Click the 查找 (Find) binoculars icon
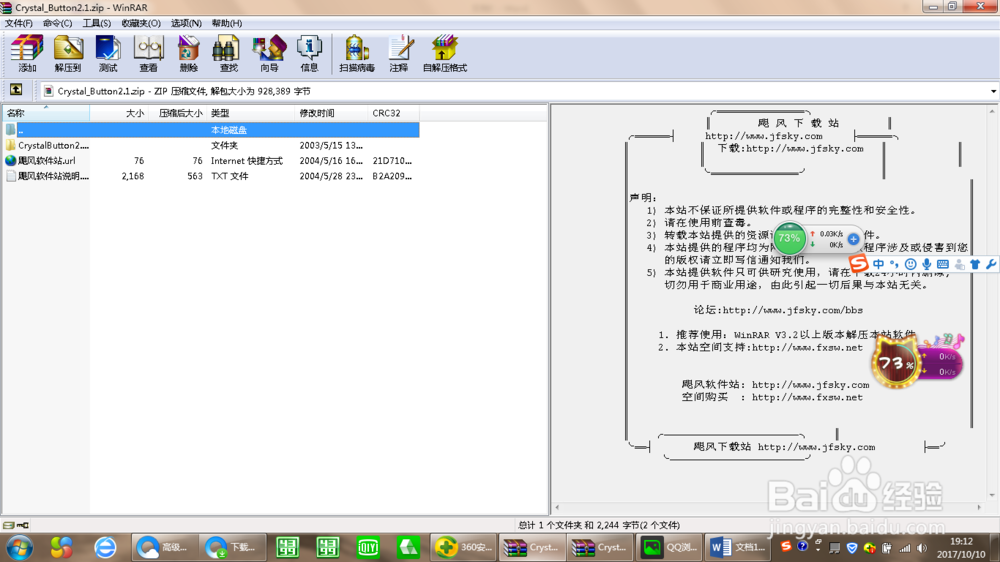 [228, 54]
